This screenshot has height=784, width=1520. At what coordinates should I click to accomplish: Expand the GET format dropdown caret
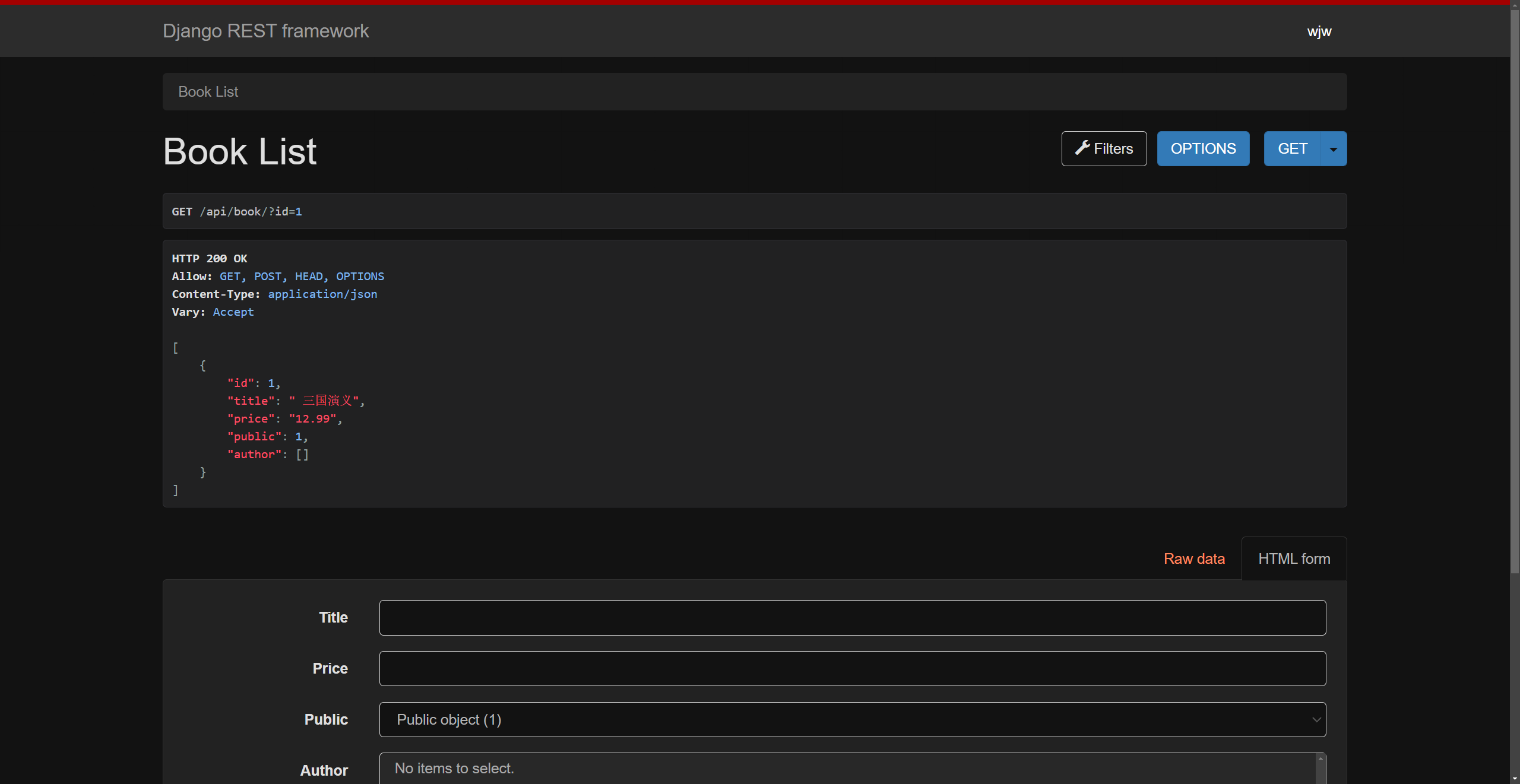click(1334, 149)
